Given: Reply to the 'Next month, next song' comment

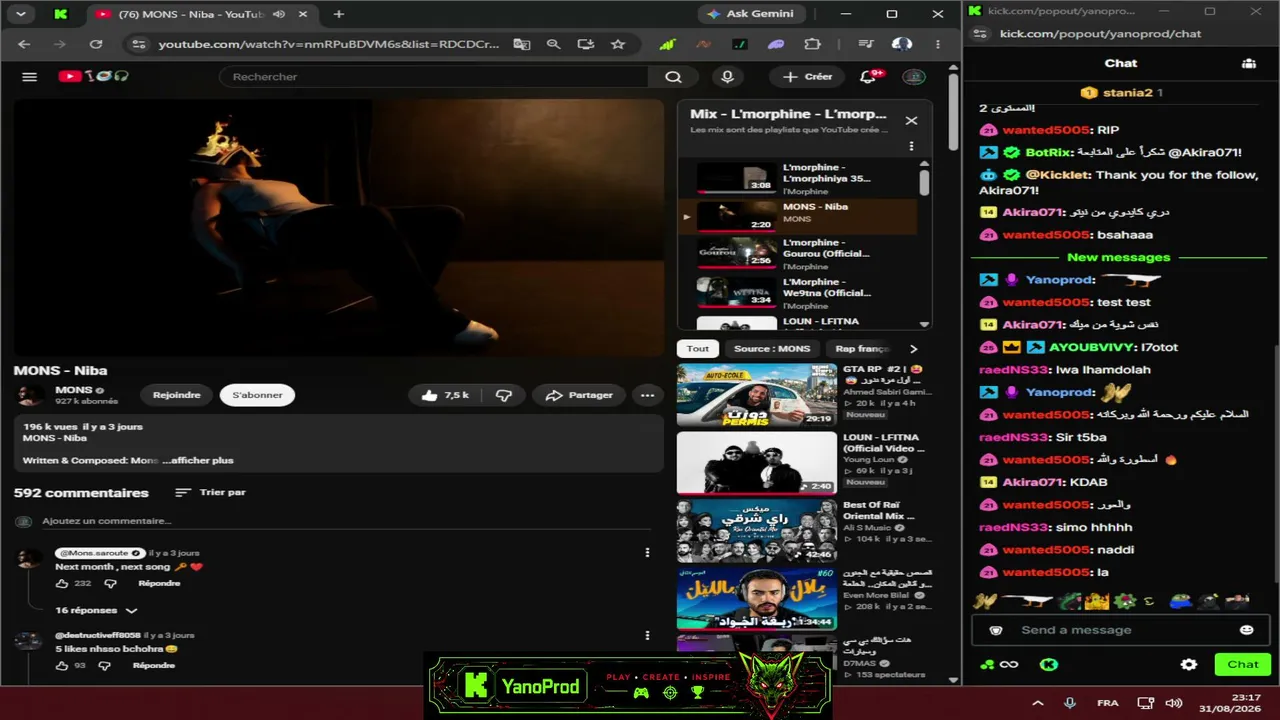Looking at the screenshot, I should 159,583.
